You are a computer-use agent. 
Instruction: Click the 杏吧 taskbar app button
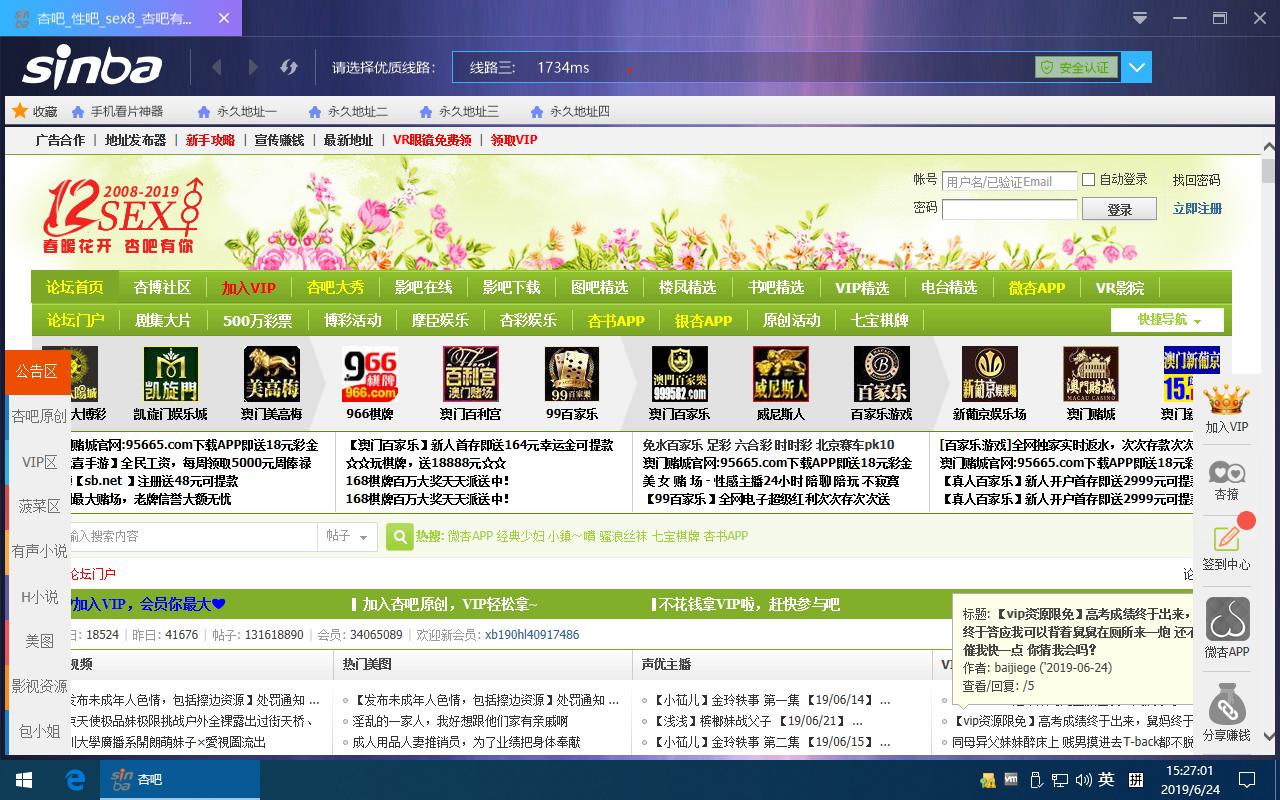click(180, 780)
